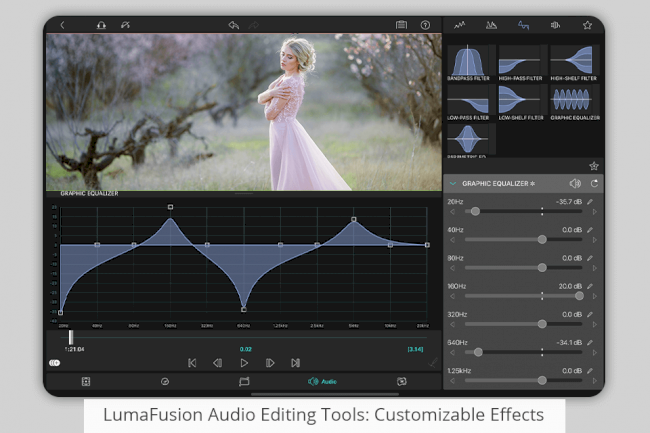Click the playhead marker on scrubber

click(71, 337)
